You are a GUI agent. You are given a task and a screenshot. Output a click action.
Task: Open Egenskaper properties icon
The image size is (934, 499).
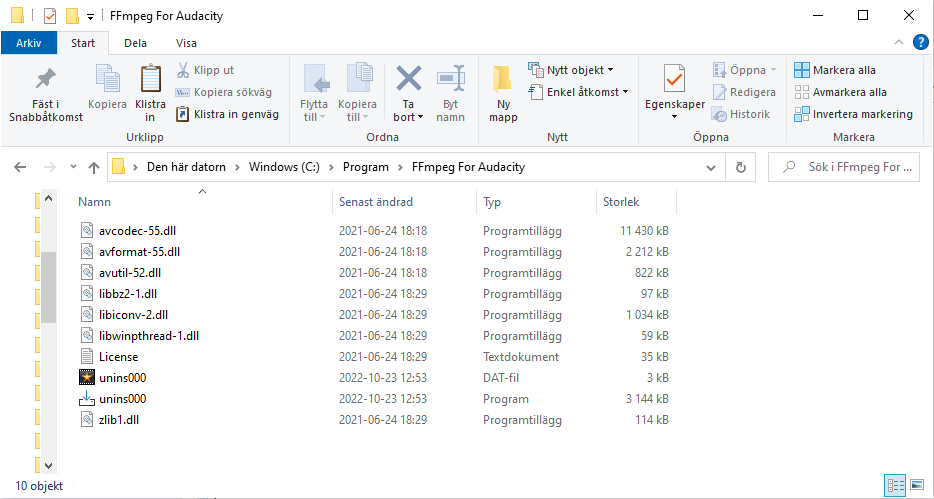(x=673, y=79)
